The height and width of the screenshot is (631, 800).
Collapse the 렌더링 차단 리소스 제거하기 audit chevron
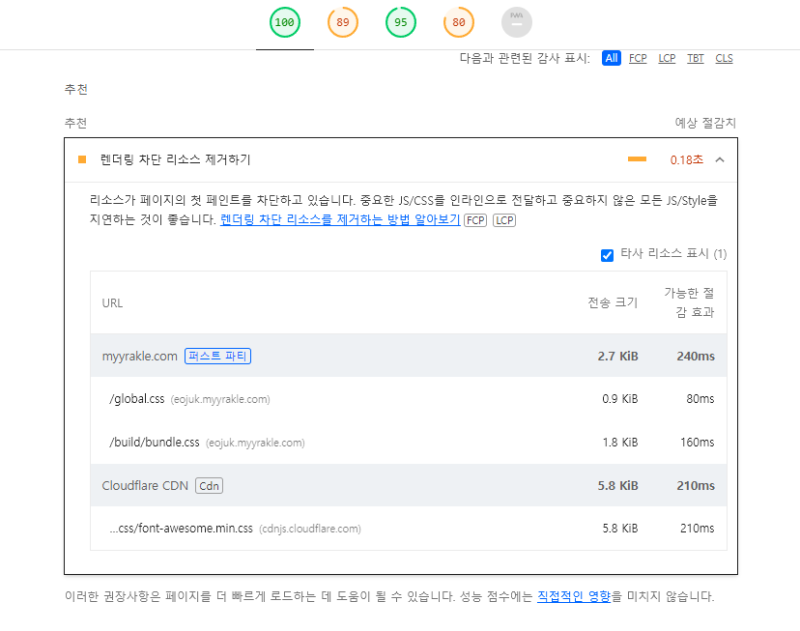click(720, 160)
